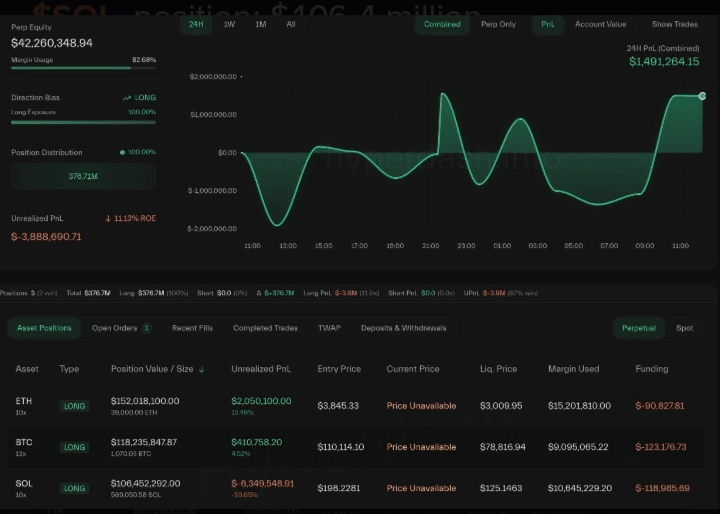Click the LONG trend arrow icon beside Direction Bias

click(127, 98)
